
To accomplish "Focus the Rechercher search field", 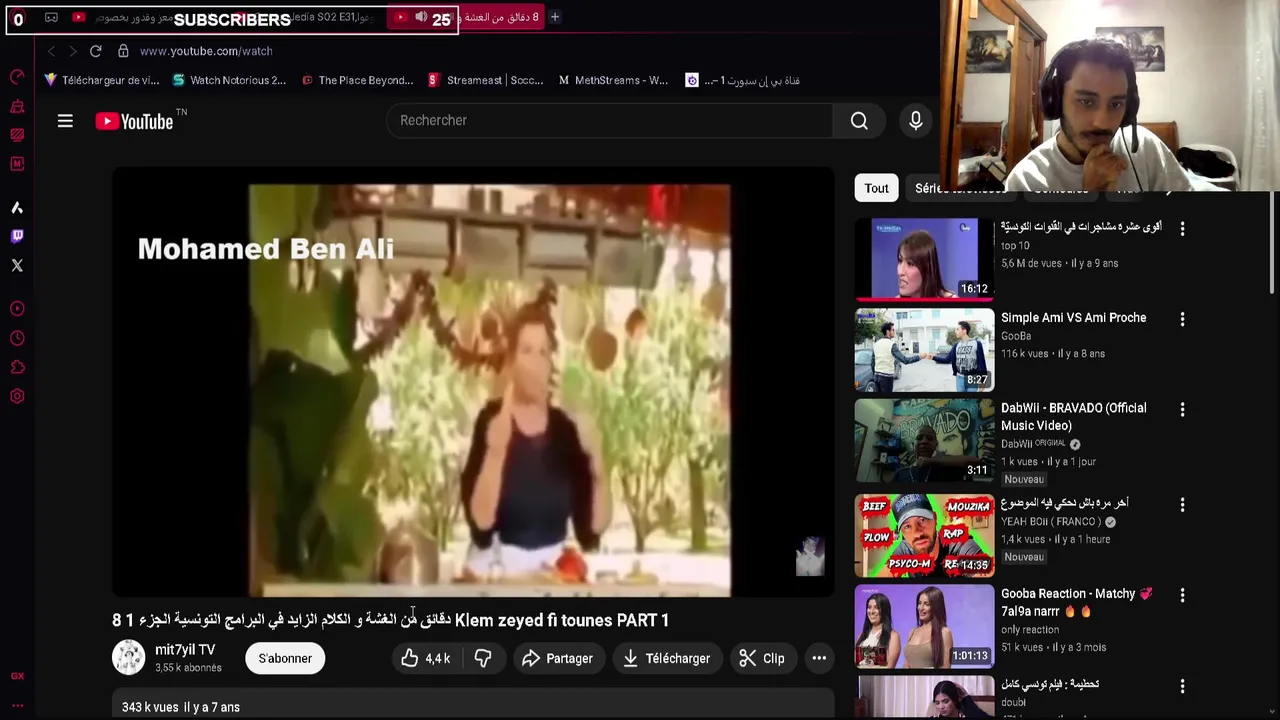I will [610, 121].
